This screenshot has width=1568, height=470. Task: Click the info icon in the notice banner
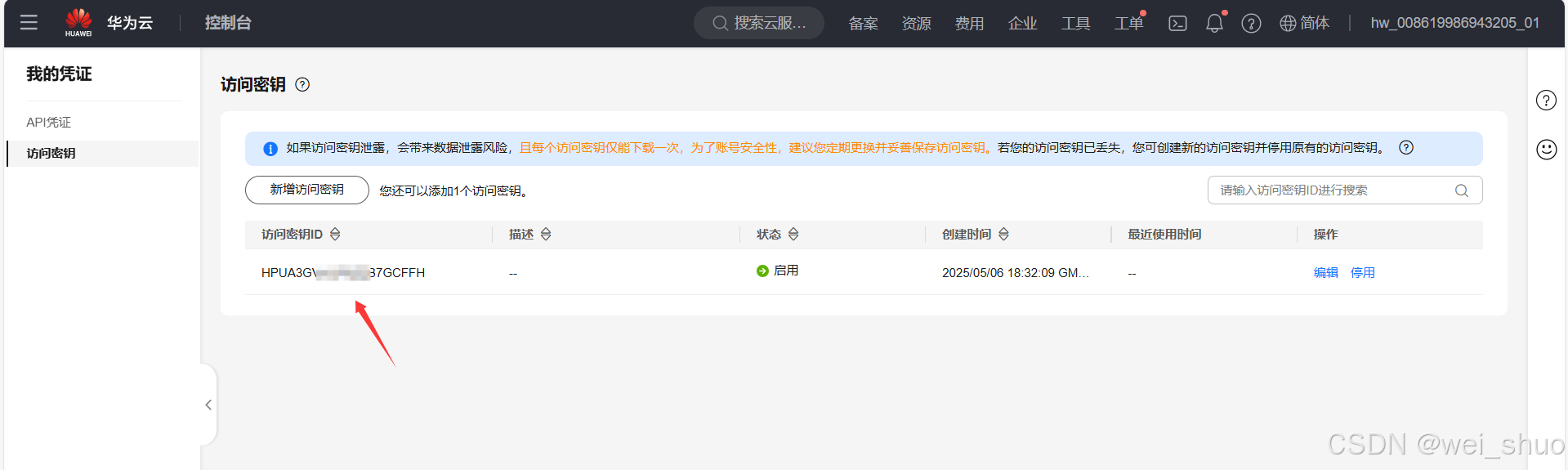coord(270,149)
